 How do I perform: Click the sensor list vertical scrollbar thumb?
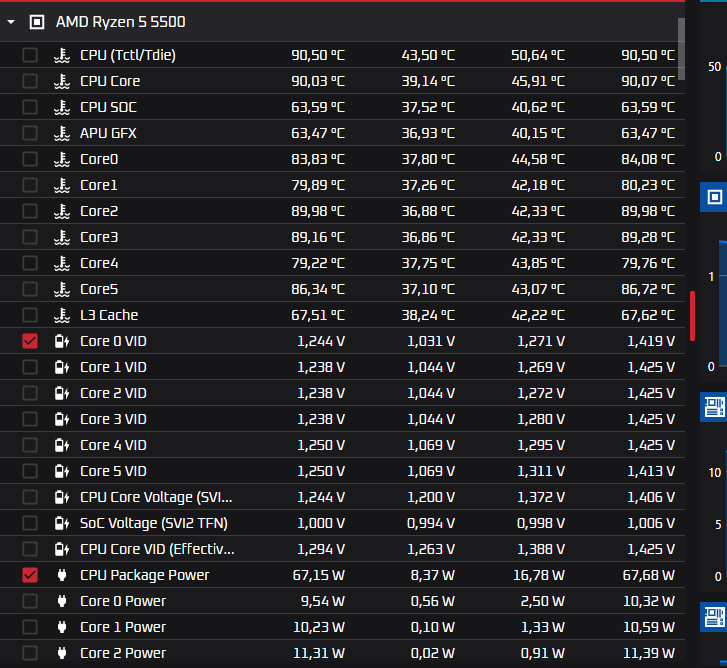(x=682, y=45)
